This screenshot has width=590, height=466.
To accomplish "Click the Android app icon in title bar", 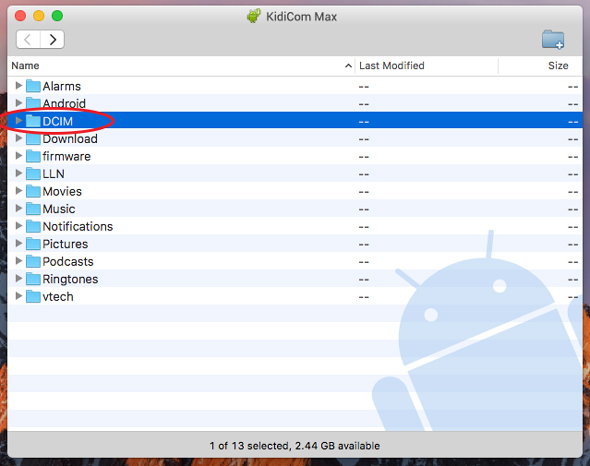I will [254, 16].
